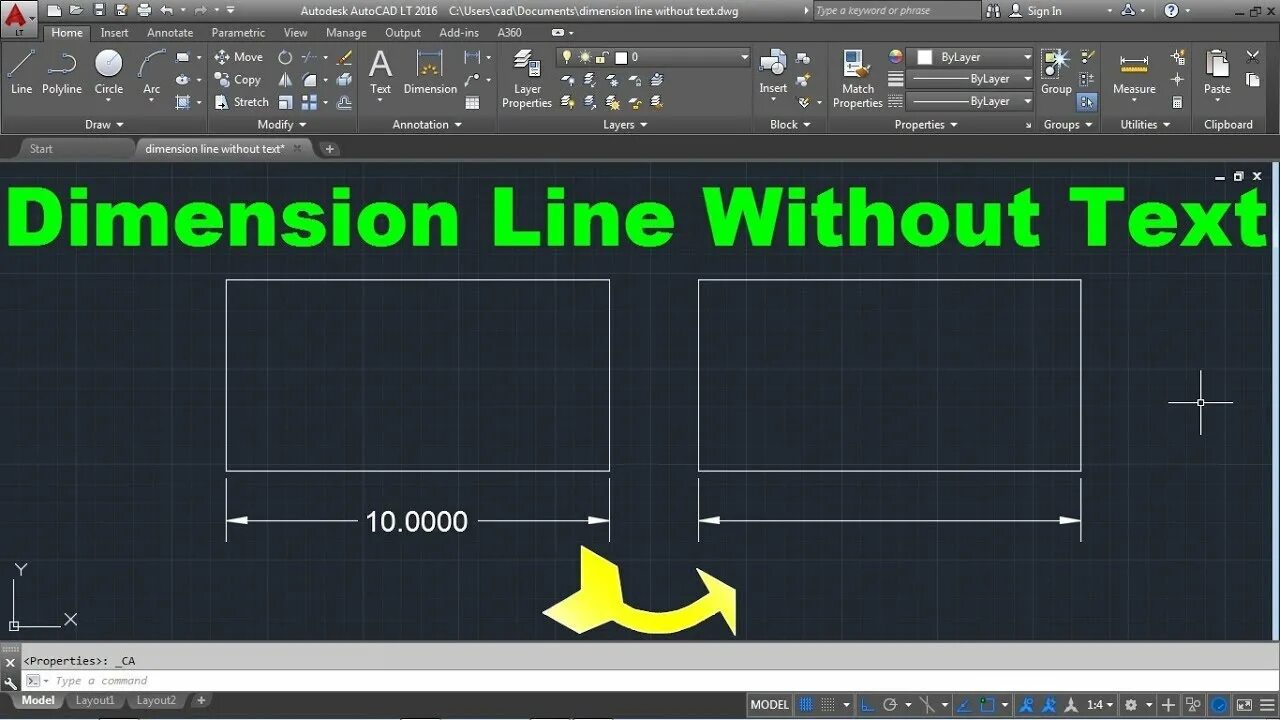Open the Manage ribbon tab

[x=346, y=33]
